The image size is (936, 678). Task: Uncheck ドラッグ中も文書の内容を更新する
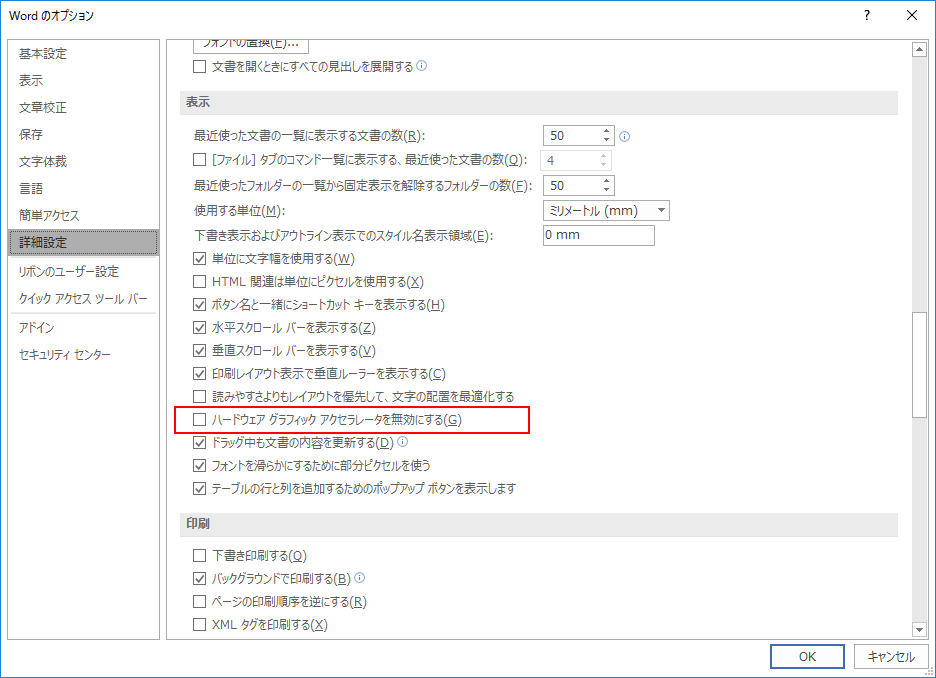tap(199, 443)
